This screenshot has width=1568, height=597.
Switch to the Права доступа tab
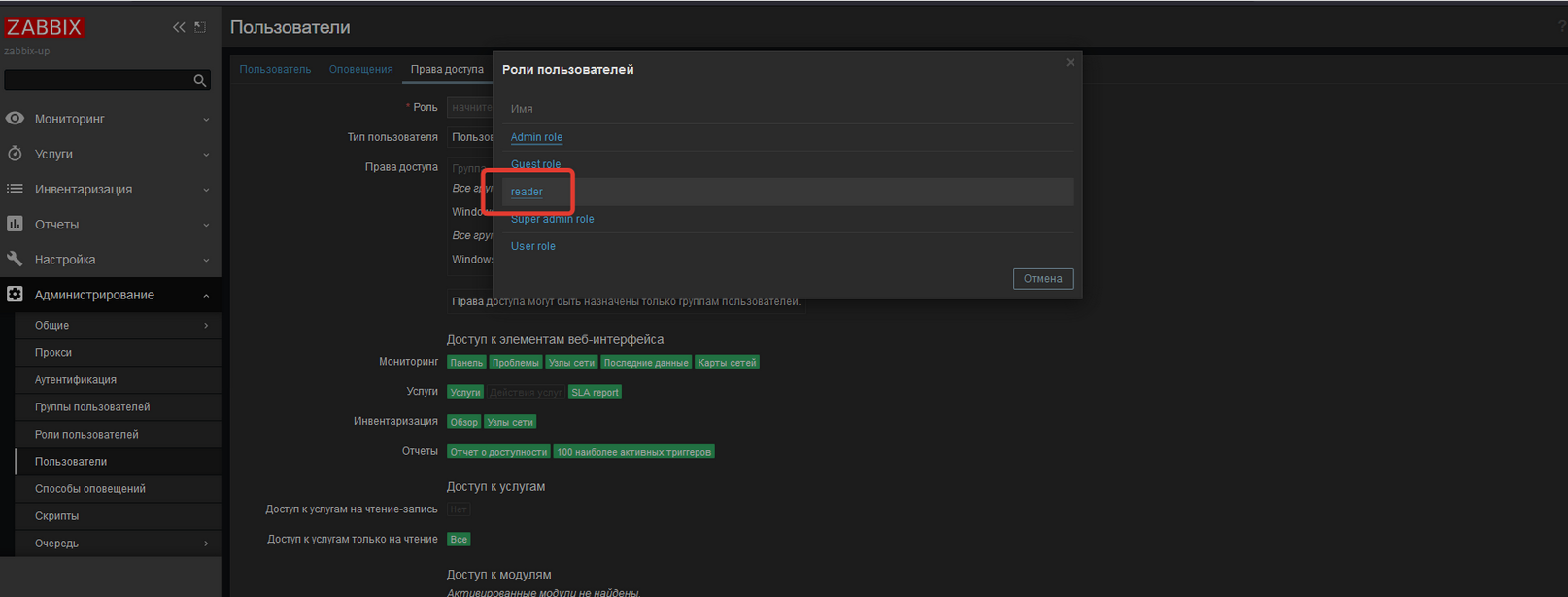pos(447,69)
